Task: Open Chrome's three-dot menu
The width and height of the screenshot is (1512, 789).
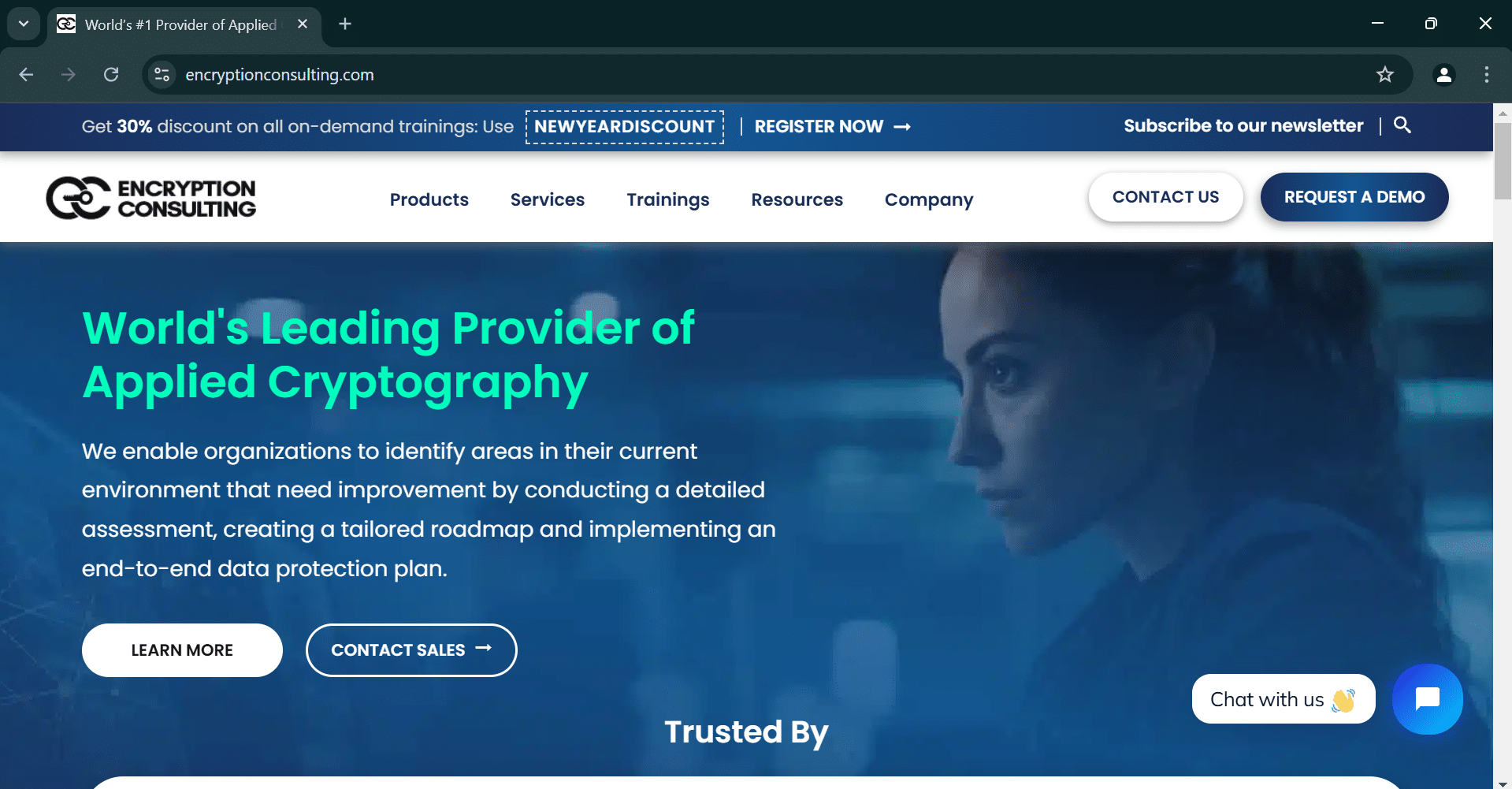Action: 1486,75
